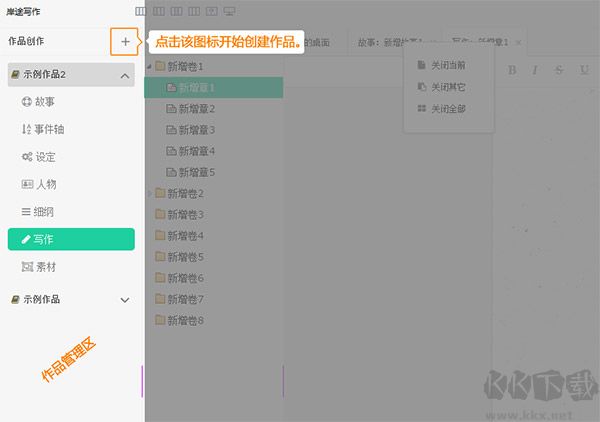Expand the 新增卷2 node arrow
Screen dimensions: 600x422
(149, 194)
